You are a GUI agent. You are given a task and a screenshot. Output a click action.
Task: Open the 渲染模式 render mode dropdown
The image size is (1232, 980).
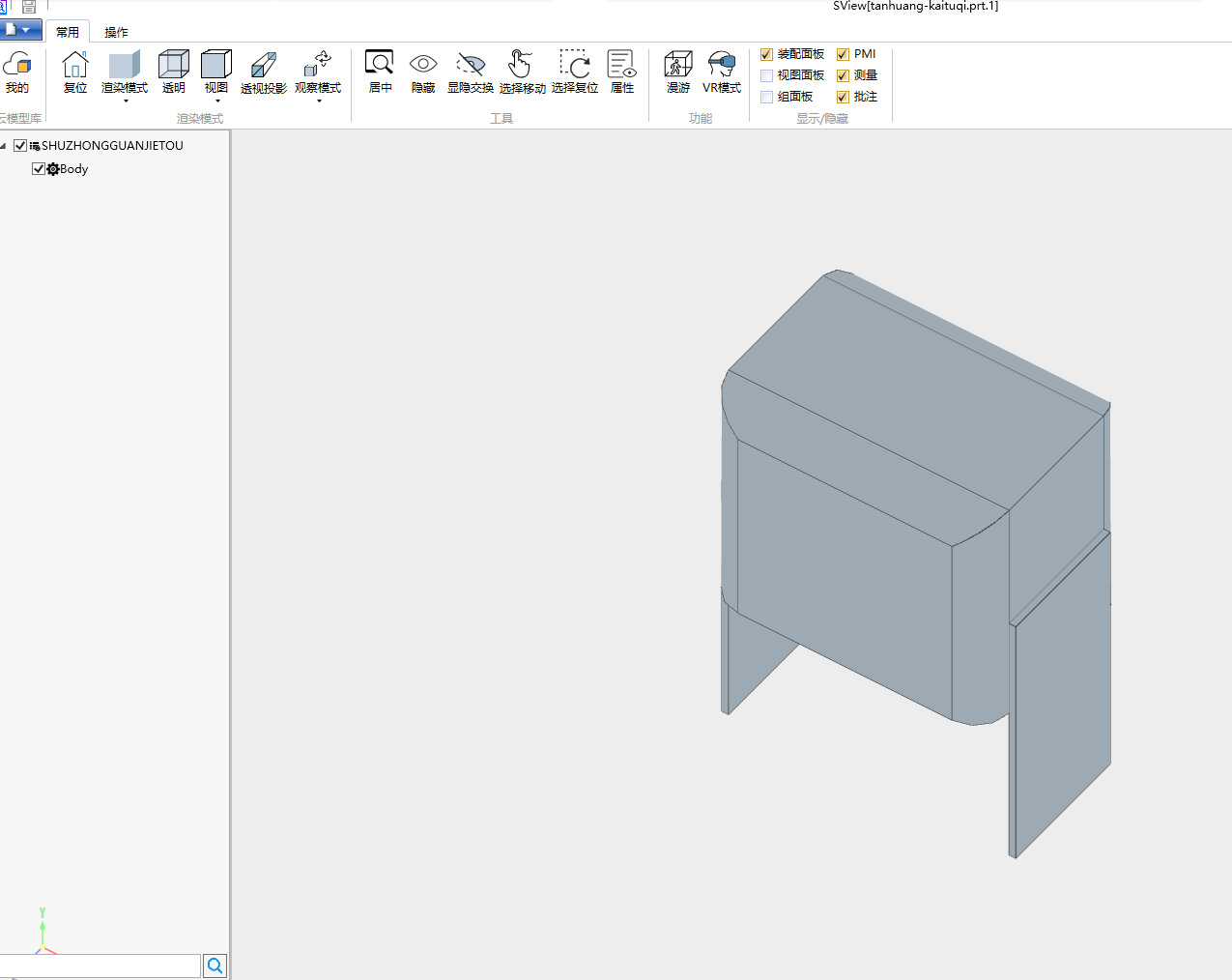[126, 100]
